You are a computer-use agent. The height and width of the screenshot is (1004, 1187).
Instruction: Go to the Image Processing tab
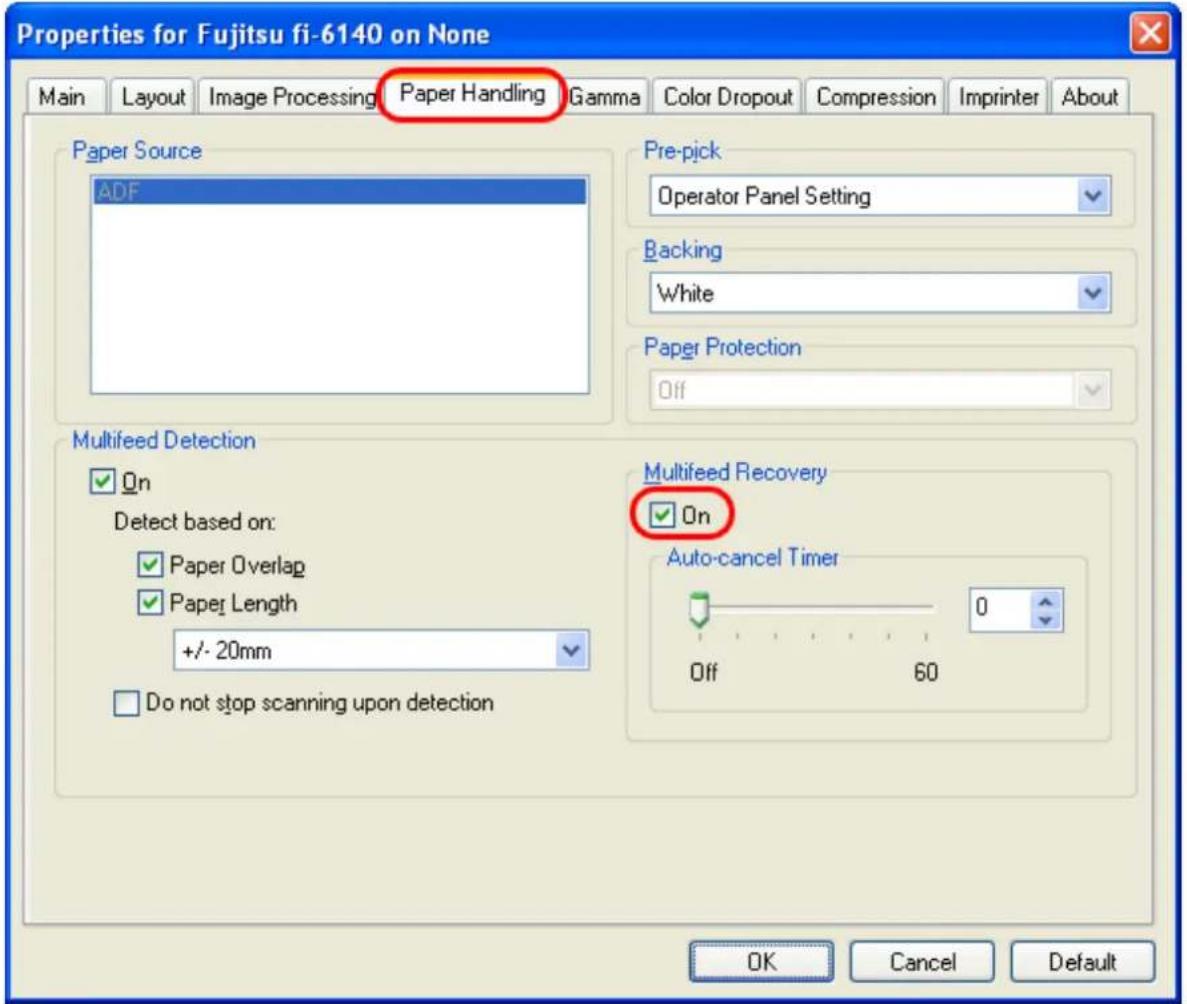click(x=291, y=97)
